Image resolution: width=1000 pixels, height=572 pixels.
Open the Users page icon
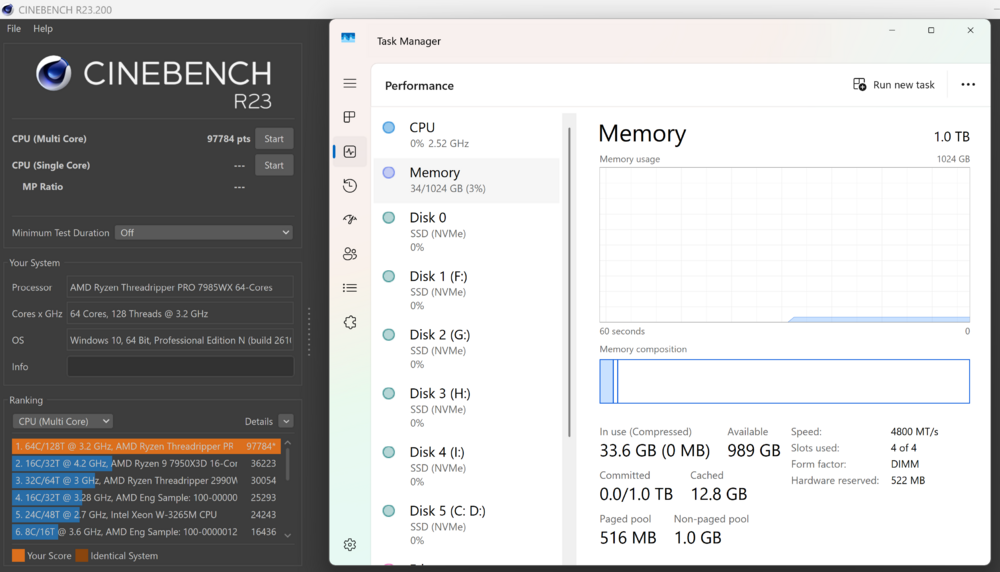coord(349,254)
